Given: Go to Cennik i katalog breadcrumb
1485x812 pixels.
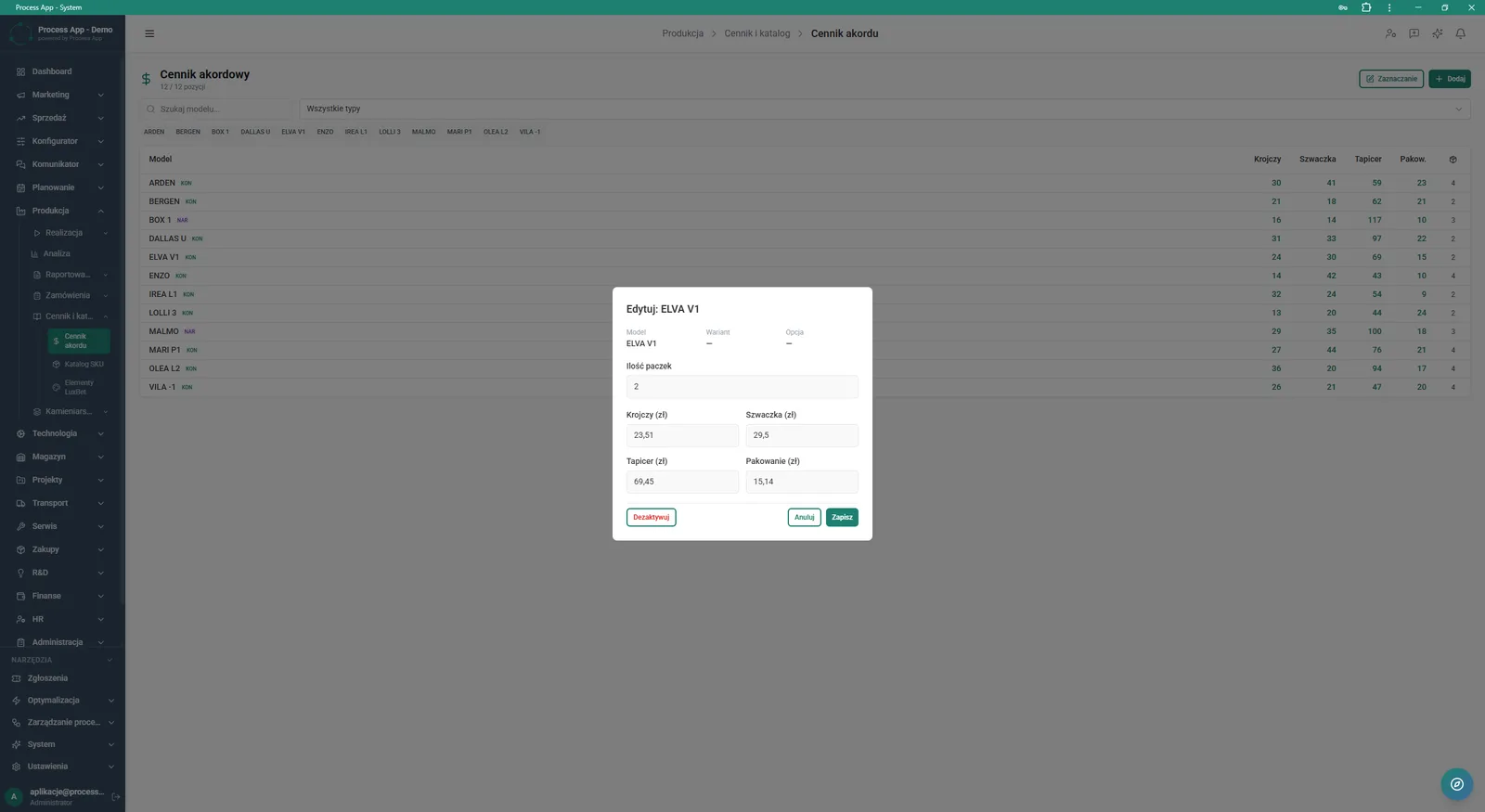Looking at the screenshot, I should pyautogui.click(x=757, y=33).
